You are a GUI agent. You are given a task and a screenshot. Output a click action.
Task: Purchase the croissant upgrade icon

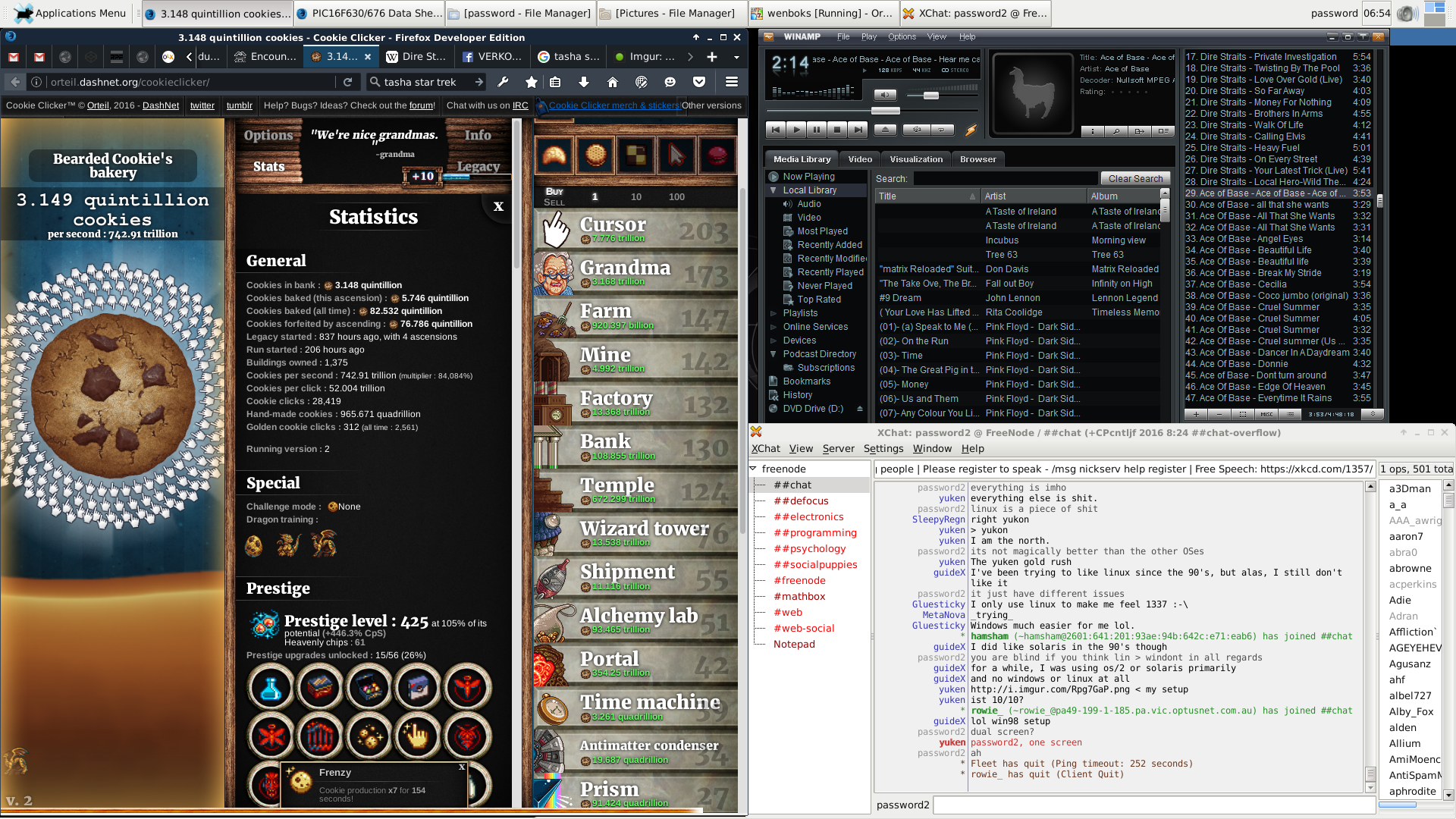coord(554,155)
